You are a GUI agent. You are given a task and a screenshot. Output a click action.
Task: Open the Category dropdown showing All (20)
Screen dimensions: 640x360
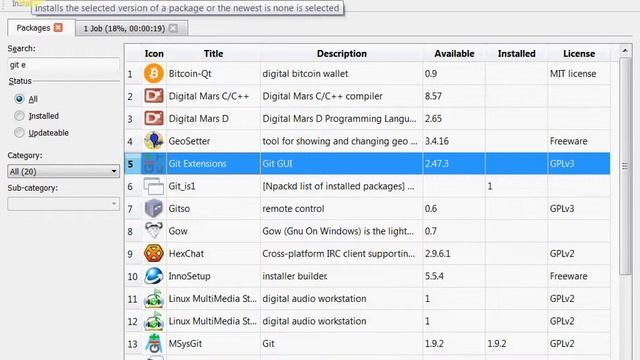pos(63,171)
